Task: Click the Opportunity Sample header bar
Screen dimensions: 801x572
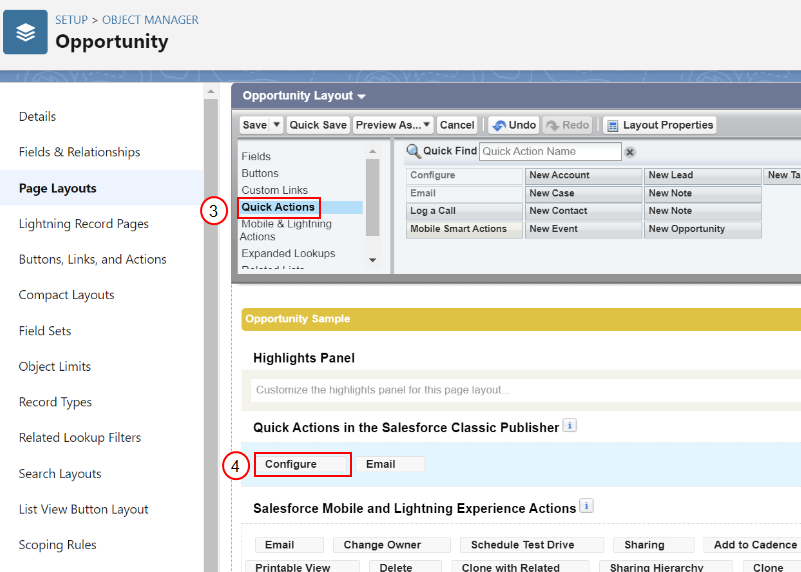Action: (521, 319)
